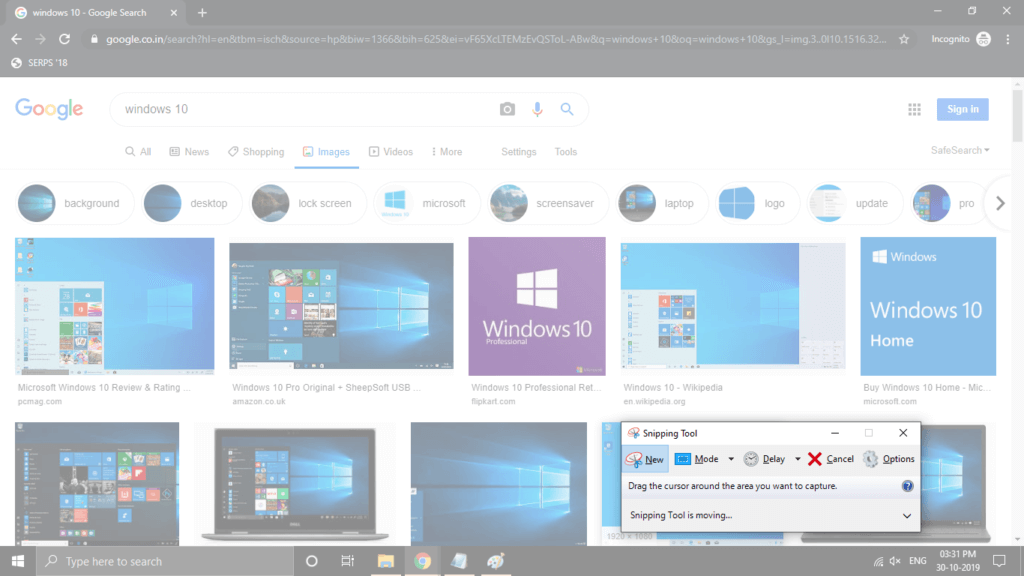Screen dimensions: 1024x576
Task: Open the Action Center notifications icon
Action: pos(999,561)
